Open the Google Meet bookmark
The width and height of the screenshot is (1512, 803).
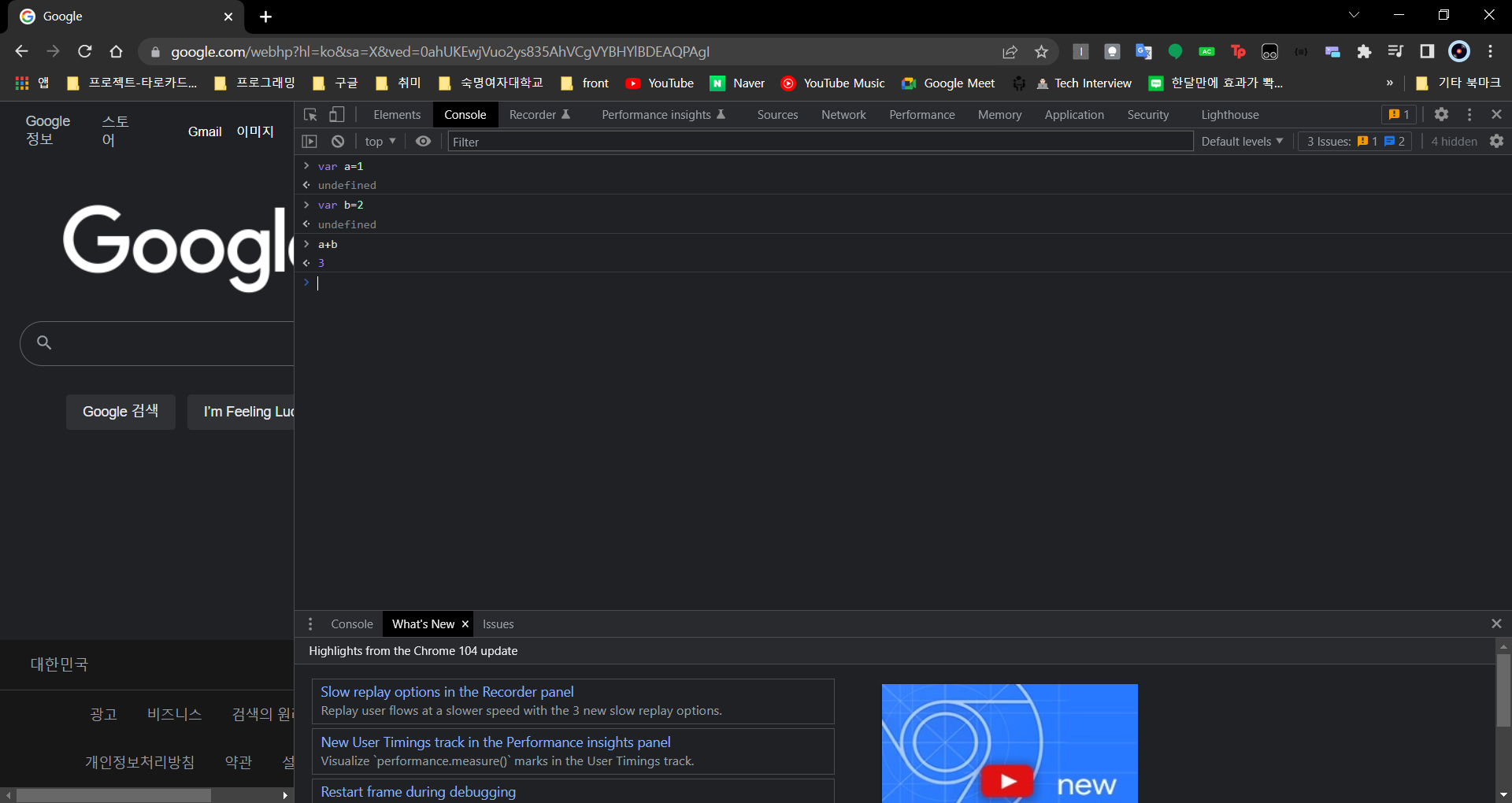(948, 83)
